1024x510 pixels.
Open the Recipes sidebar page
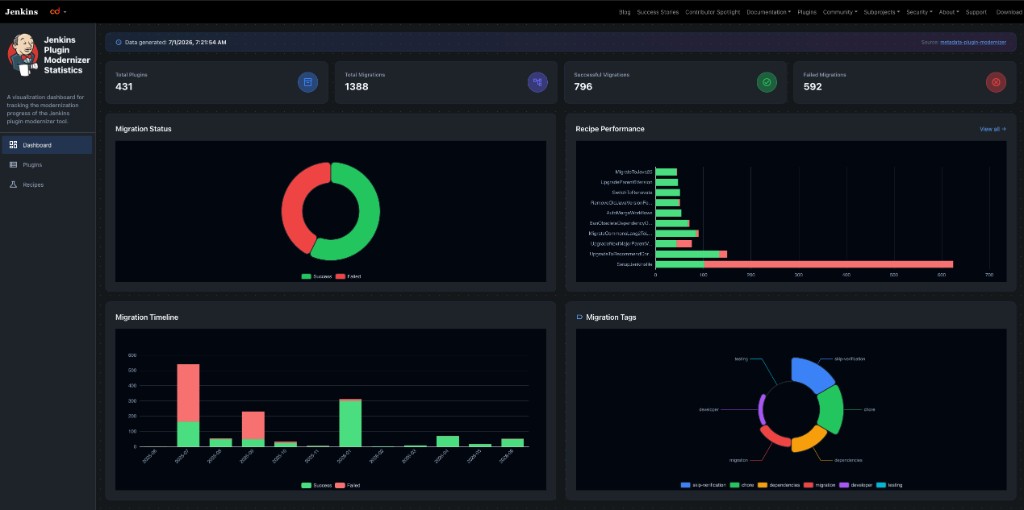[x=47, y=185]
